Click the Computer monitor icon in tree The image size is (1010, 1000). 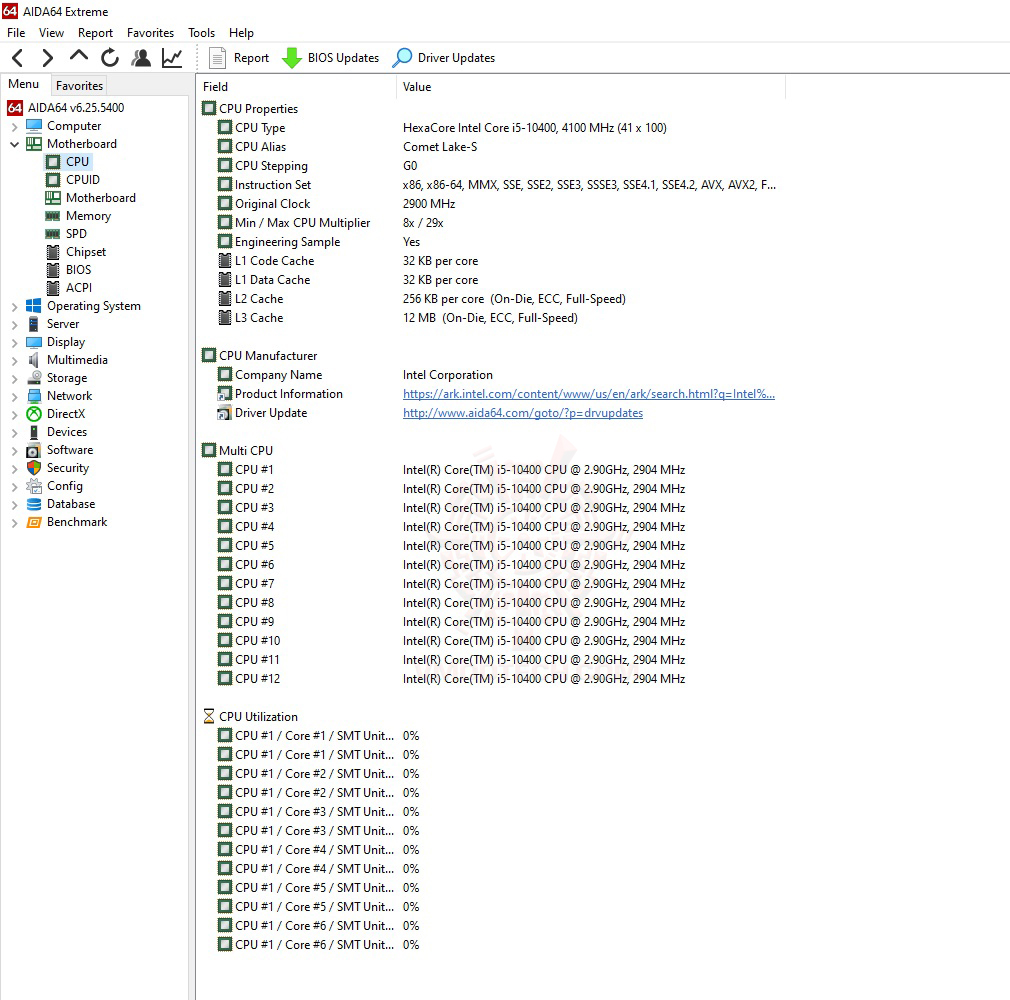click(33, 126)
